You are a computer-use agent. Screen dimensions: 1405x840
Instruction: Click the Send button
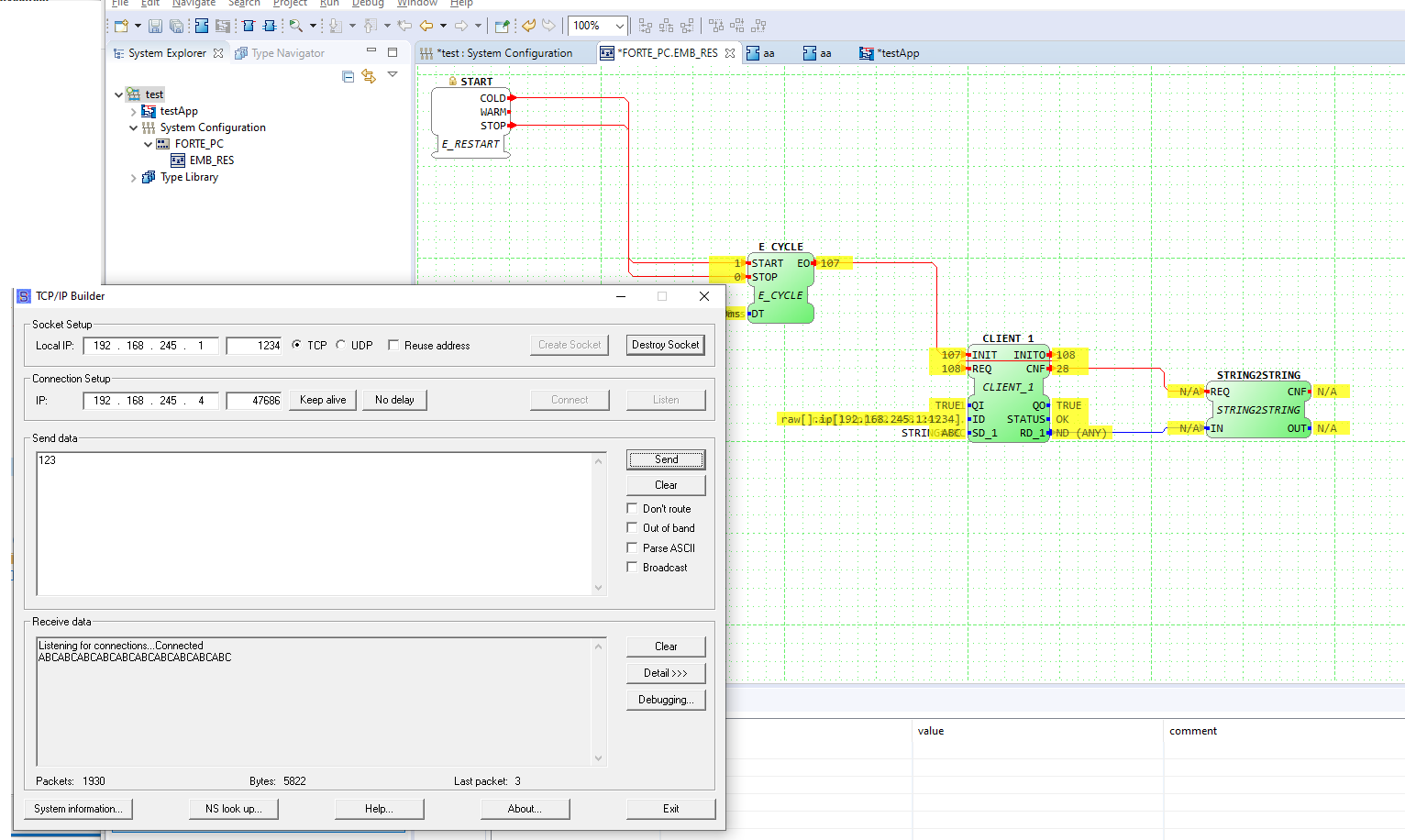666,459
